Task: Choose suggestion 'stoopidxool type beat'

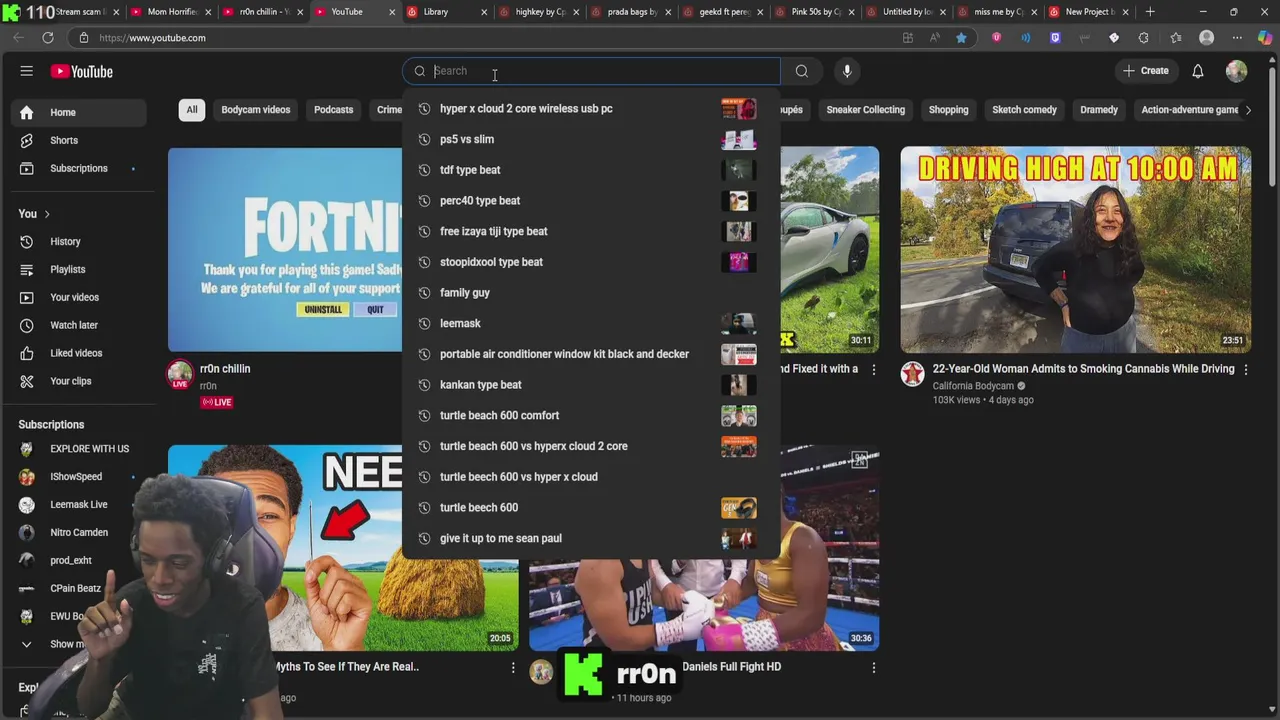Action: click(591, 262)
